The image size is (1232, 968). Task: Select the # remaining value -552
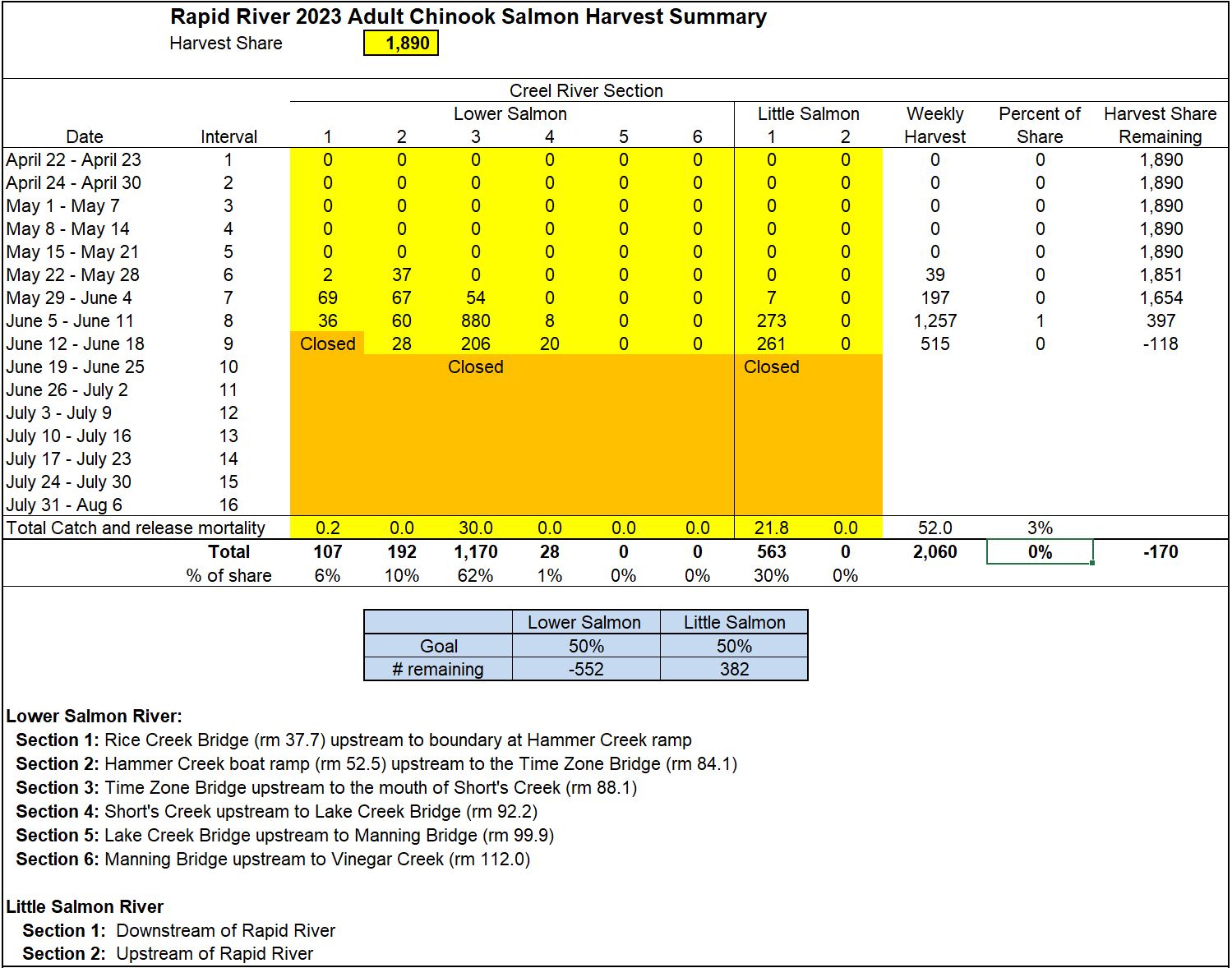pyautogui.click(x=585, y=669)
